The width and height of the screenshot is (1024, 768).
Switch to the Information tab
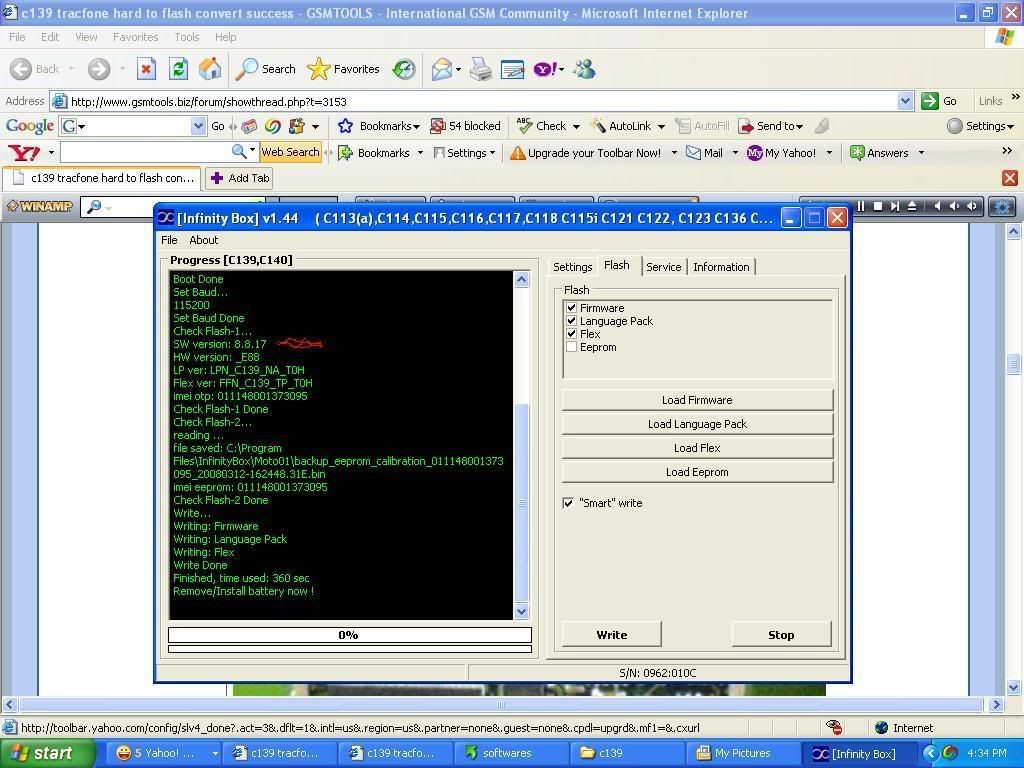(721, 266)
